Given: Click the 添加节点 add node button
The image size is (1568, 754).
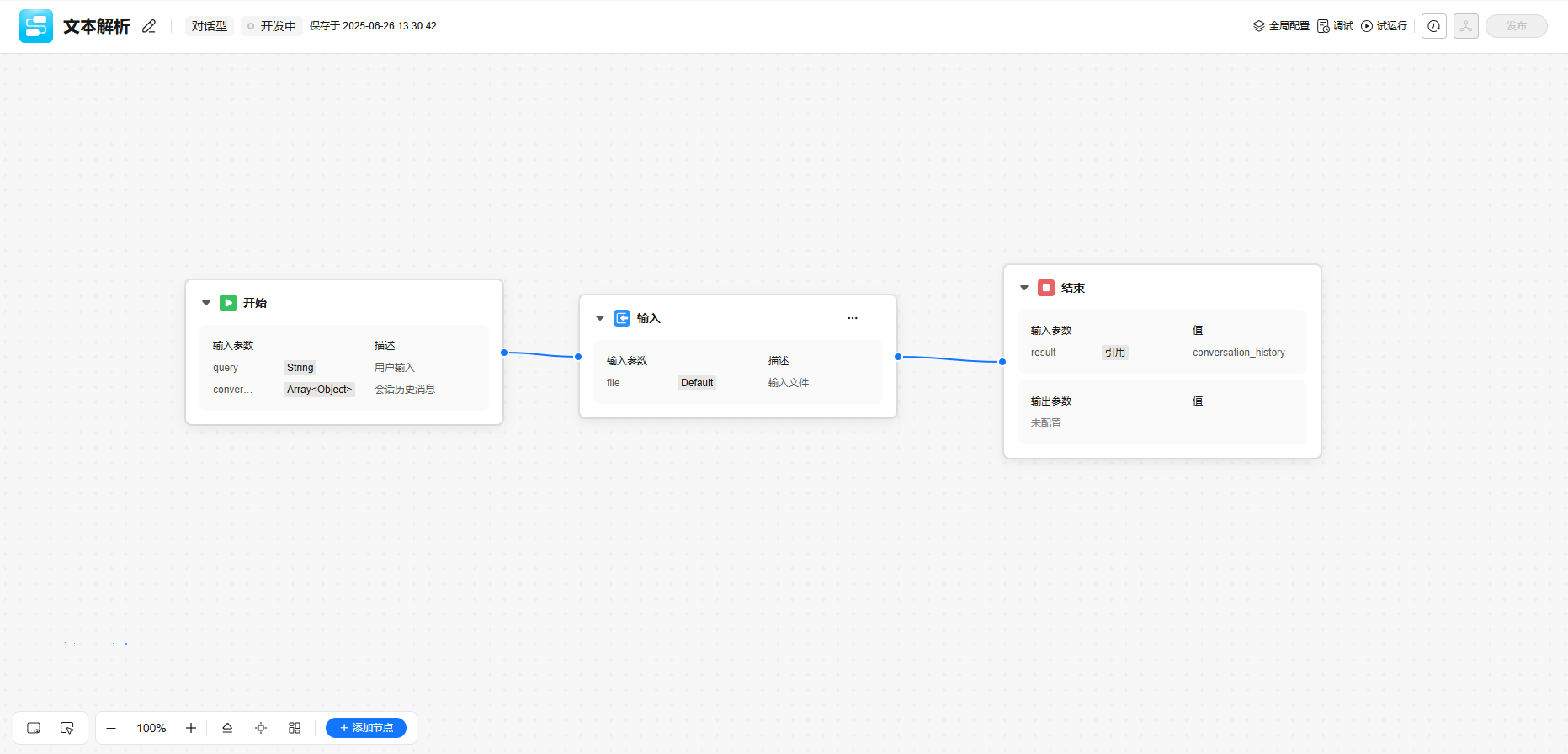Looking at the screenshot, I should pyautogui.click(x=366, y=728).
